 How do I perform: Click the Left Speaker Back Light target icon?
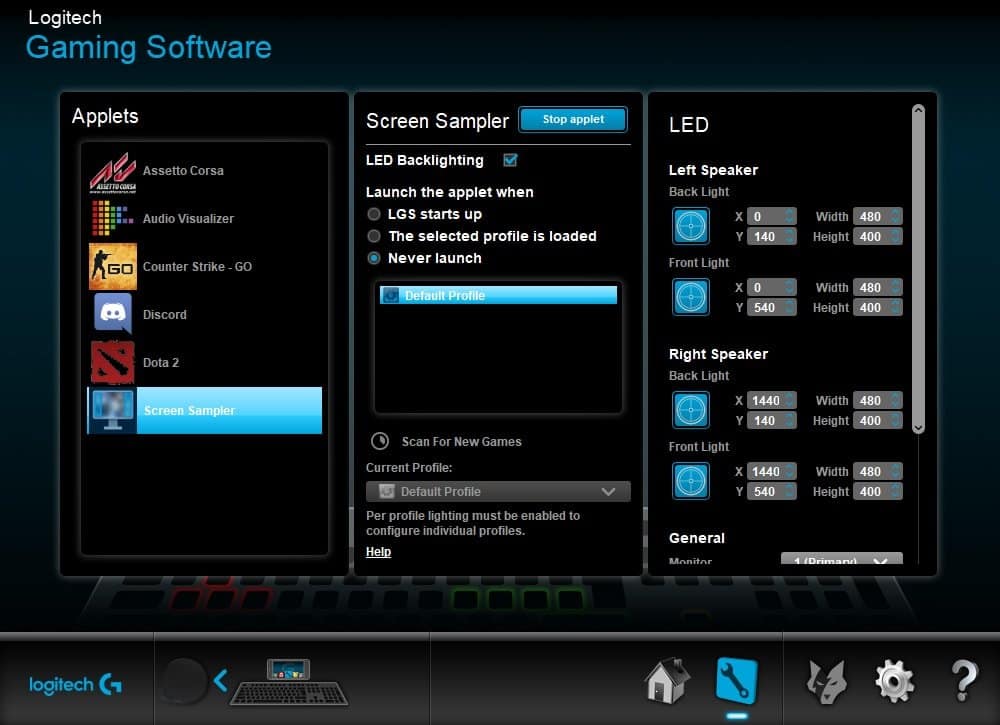(690, 226)
